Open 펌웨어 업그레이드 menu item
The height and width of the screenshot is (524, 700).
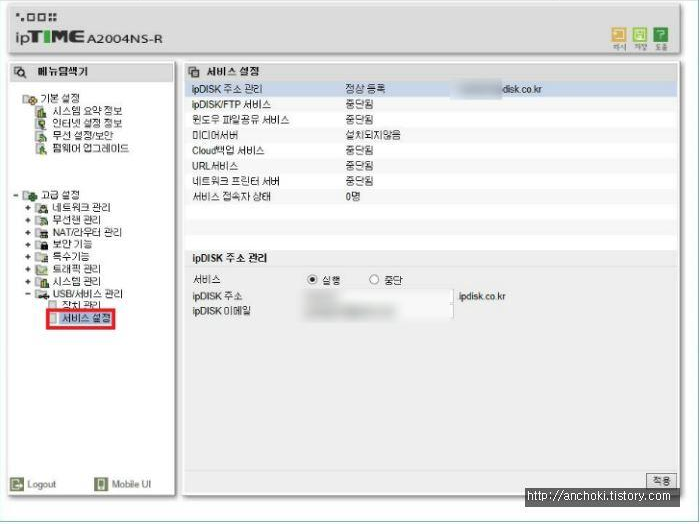tap(91, 149)
